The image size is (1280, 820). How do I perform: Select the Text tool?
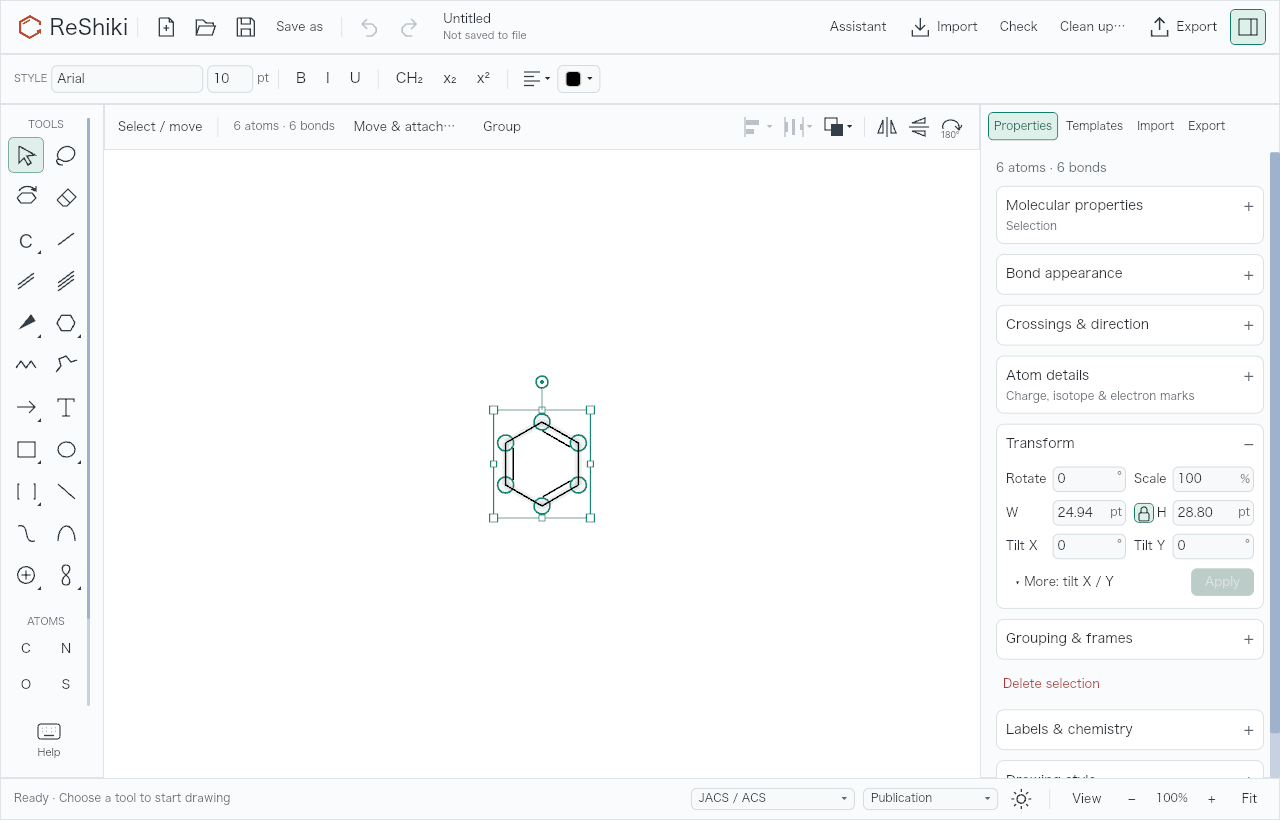(66, 407)
